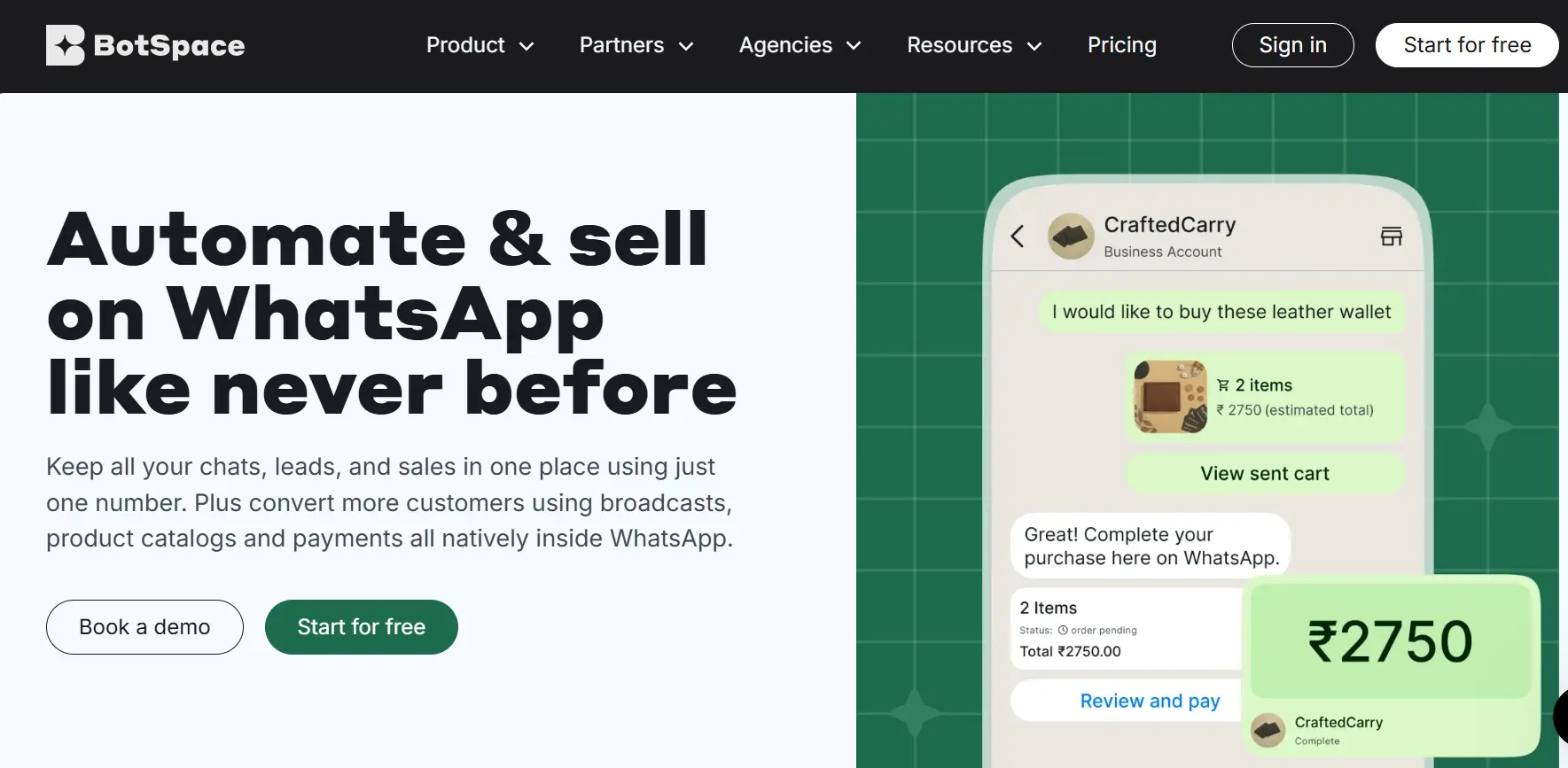Expand the Product navigation dropdown
The image size is (1568, 768).
coord(479,45)
